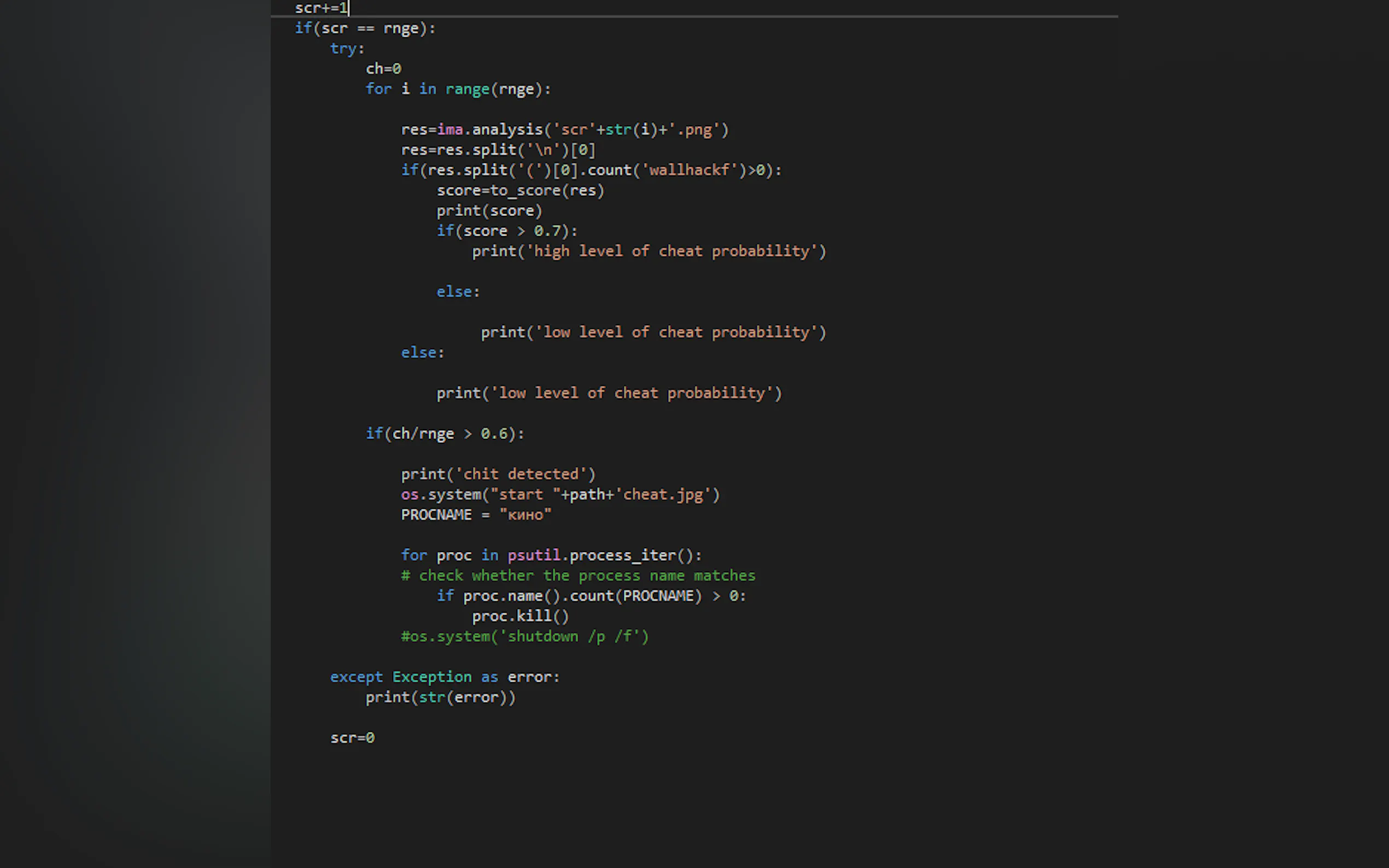Click the 'if(score > 0.7):' line
Viewport: 1389px width, 868px height.
point(507,231)
